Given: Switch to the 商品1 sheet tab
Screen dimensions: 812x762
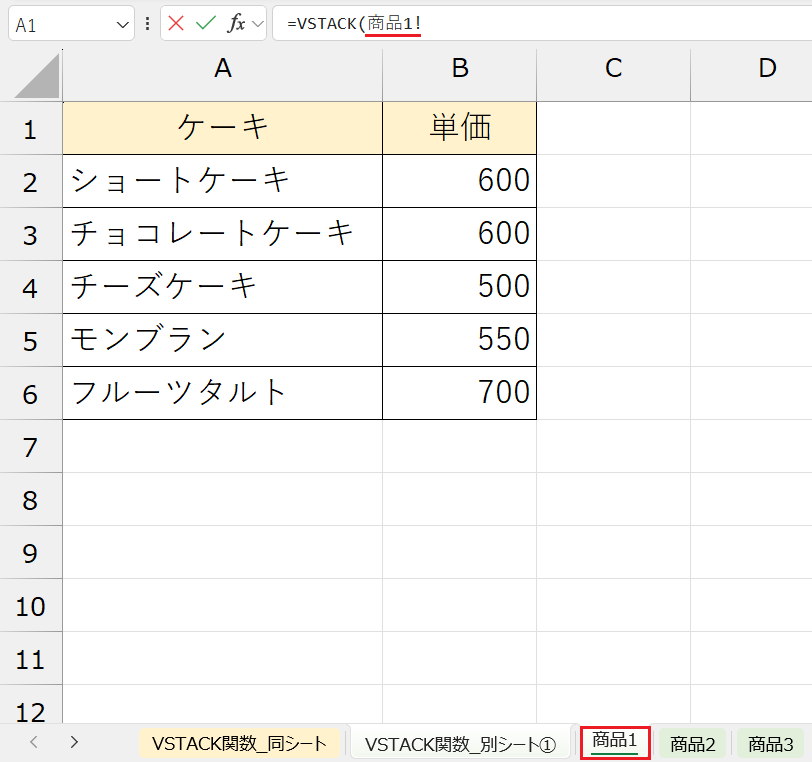Looking at the screenshot, I should click(x=615, y=742).
